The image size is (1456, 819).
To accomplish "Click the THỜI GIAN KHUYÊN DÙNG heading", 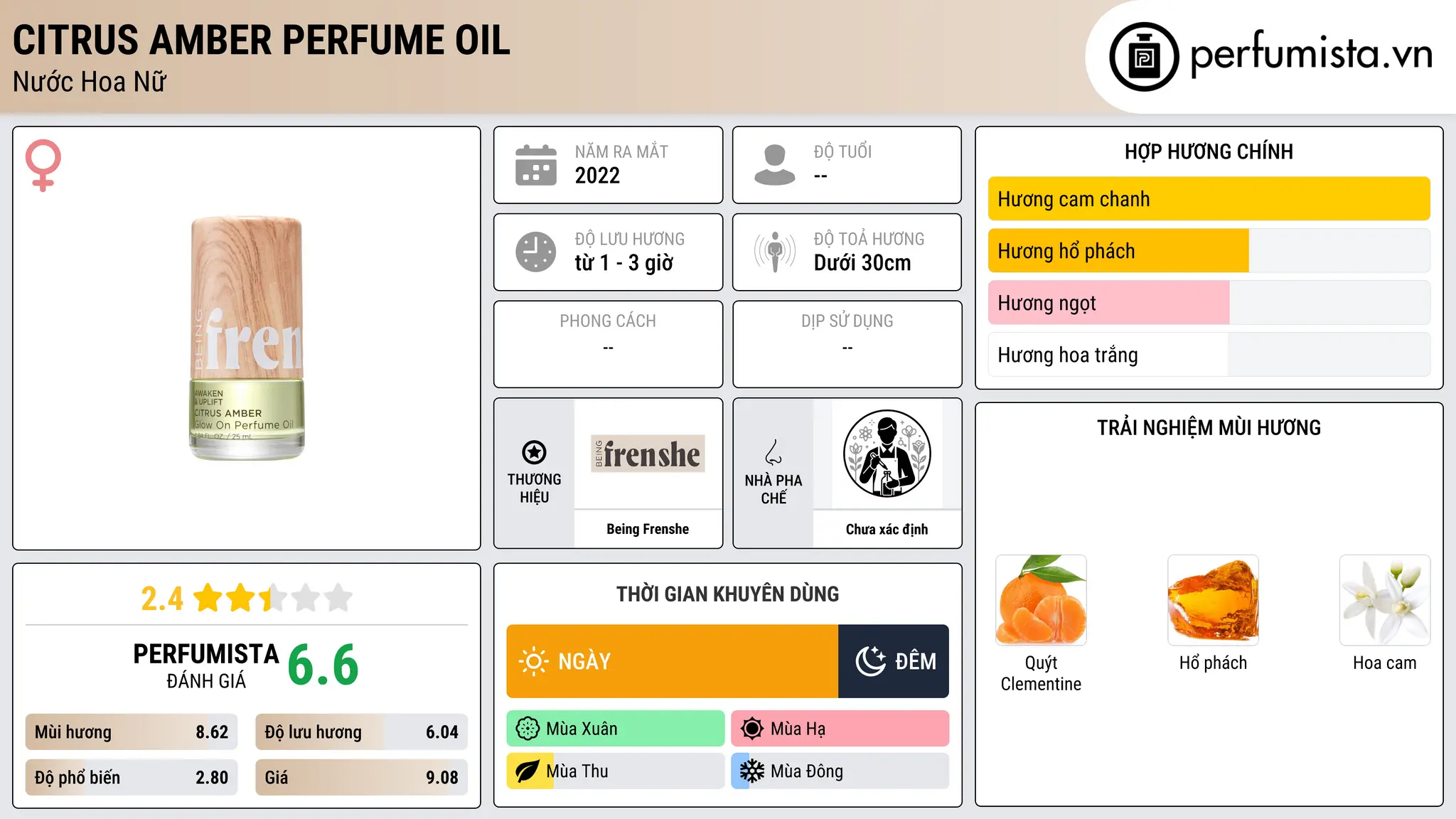I will pyautogui.click(x=727, y=594).
